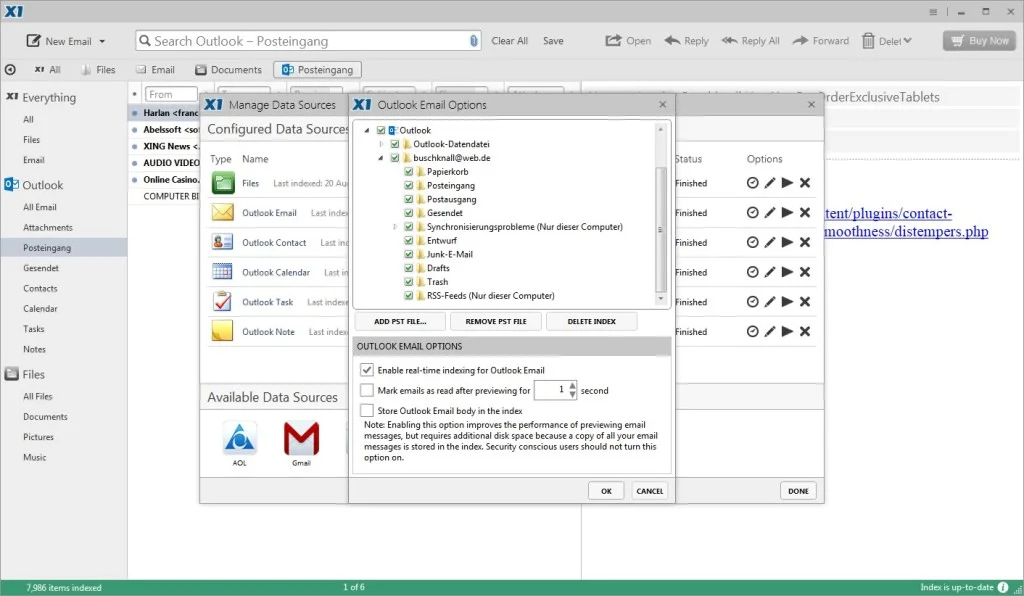Click the New Email compose icon
The width and height of the screenshot is (1024, 596).
pyautogui.click(x=33, y=40)
